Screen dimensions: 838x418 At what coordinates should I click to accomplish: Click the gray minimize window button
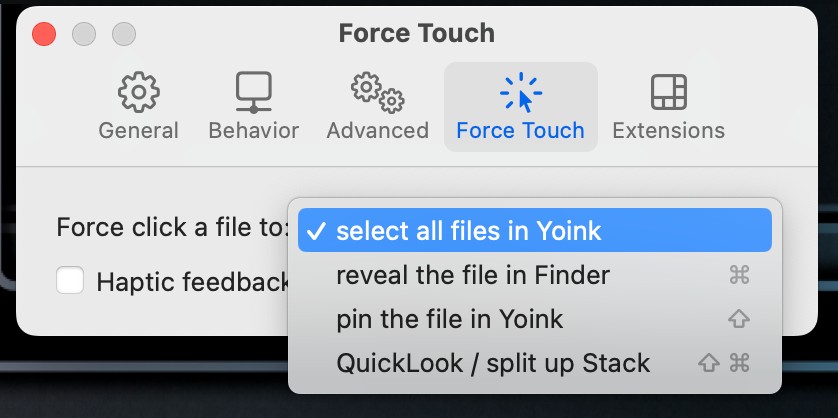pyautogui.click(x=84, y=33)
